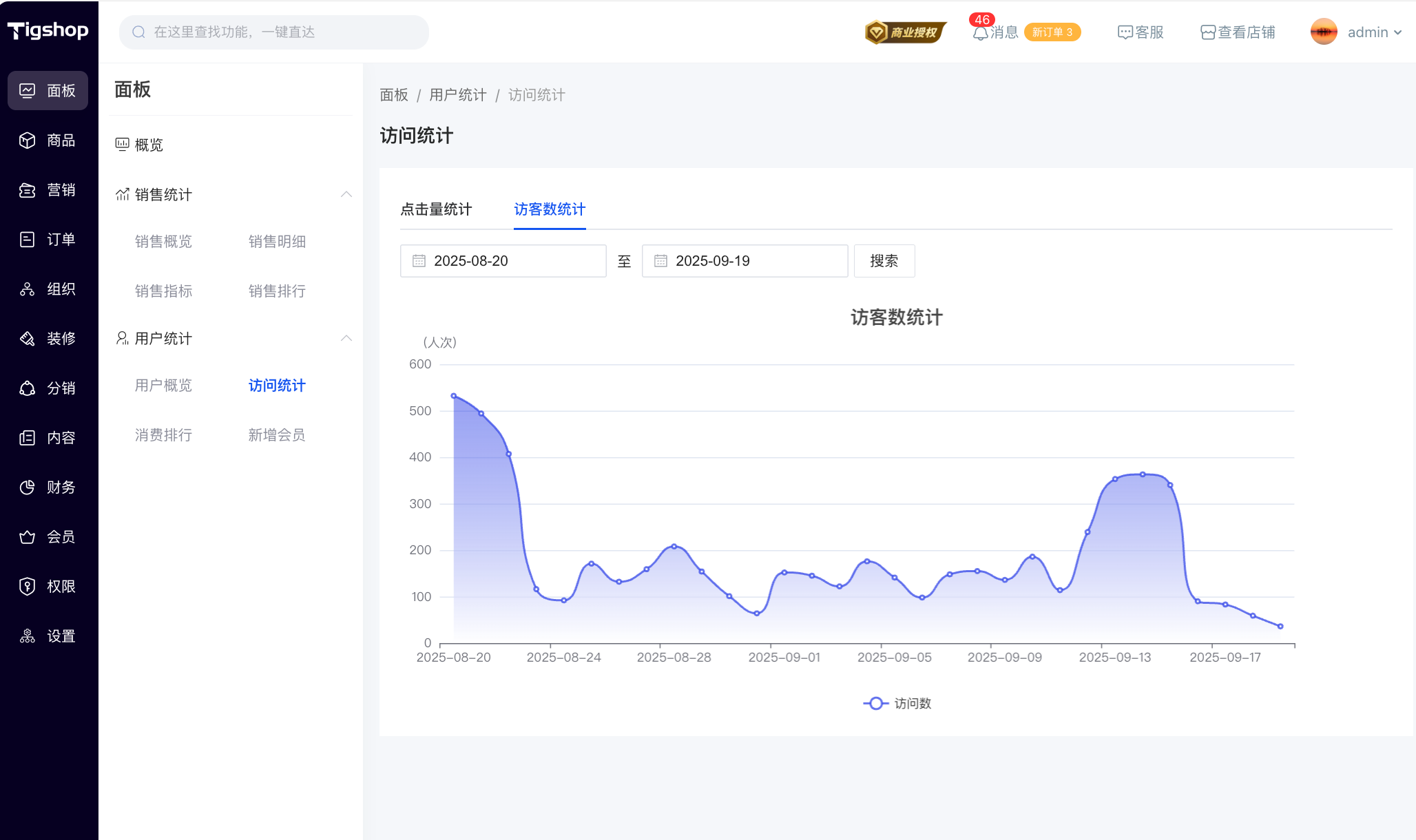Click the 600 y-axis value
1416x840 pixels.
pyautogui.click(x=420, y=364)
